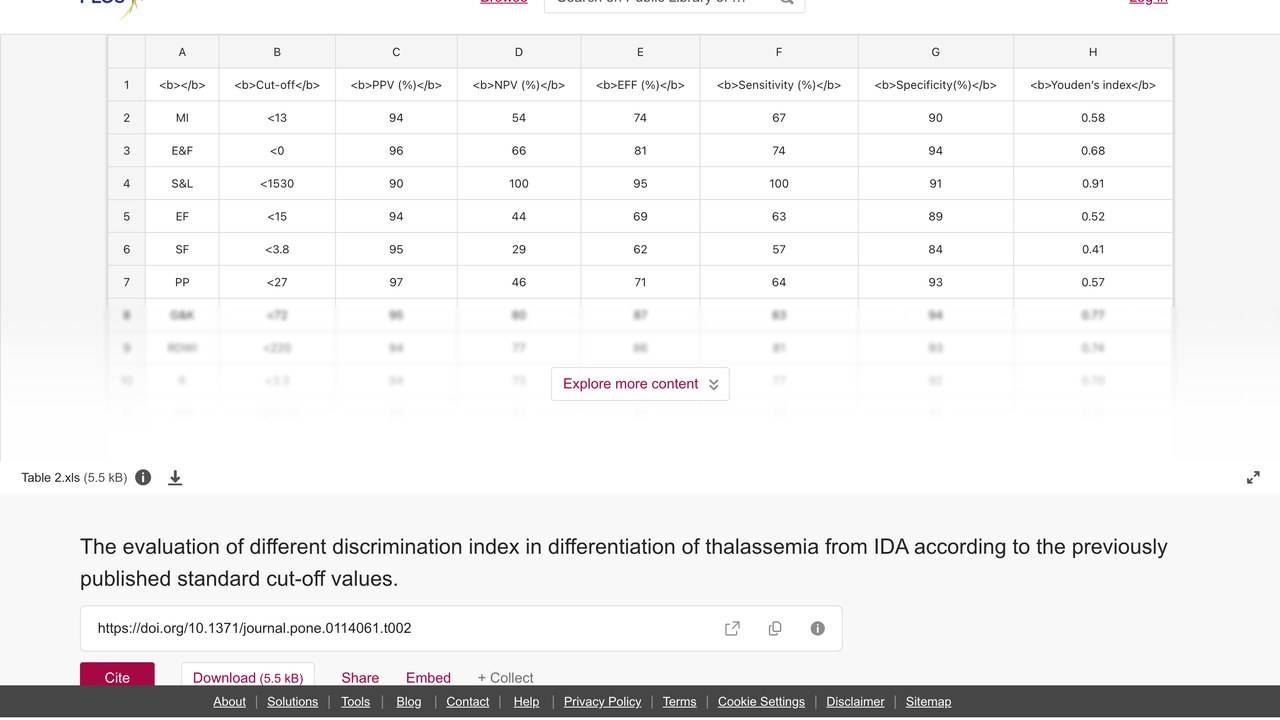Viewport: 1280px width, 720px height.
Task: Select row 4 header for S&L
Action: click(x=127, y=184)
